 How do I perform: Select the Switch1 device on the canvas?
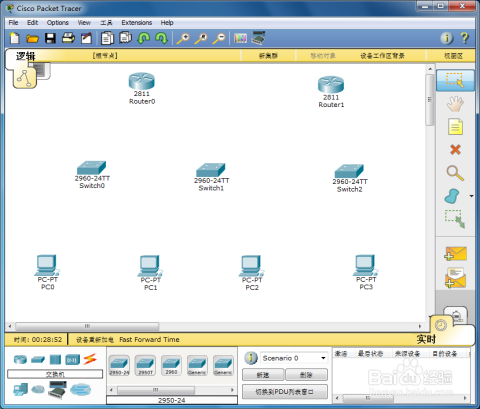click(x=211, y=170)
